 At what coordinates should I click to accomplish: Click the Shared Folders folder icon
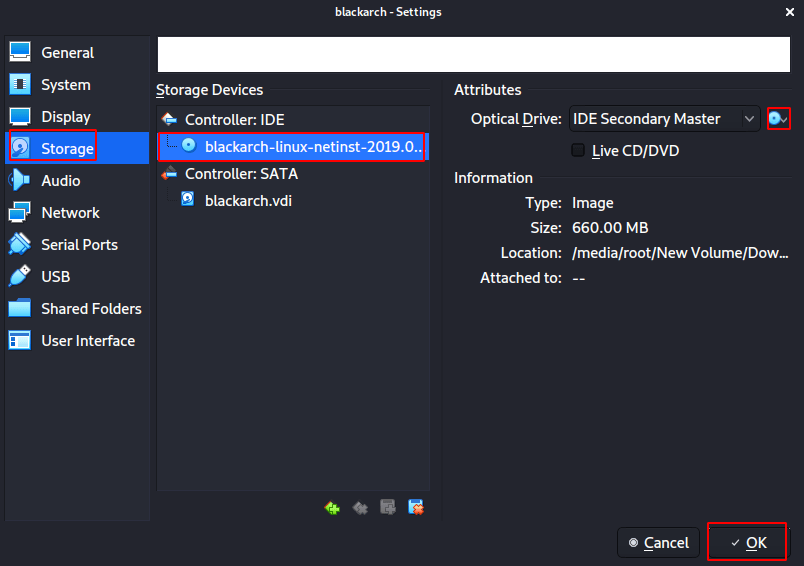(19, 308)
